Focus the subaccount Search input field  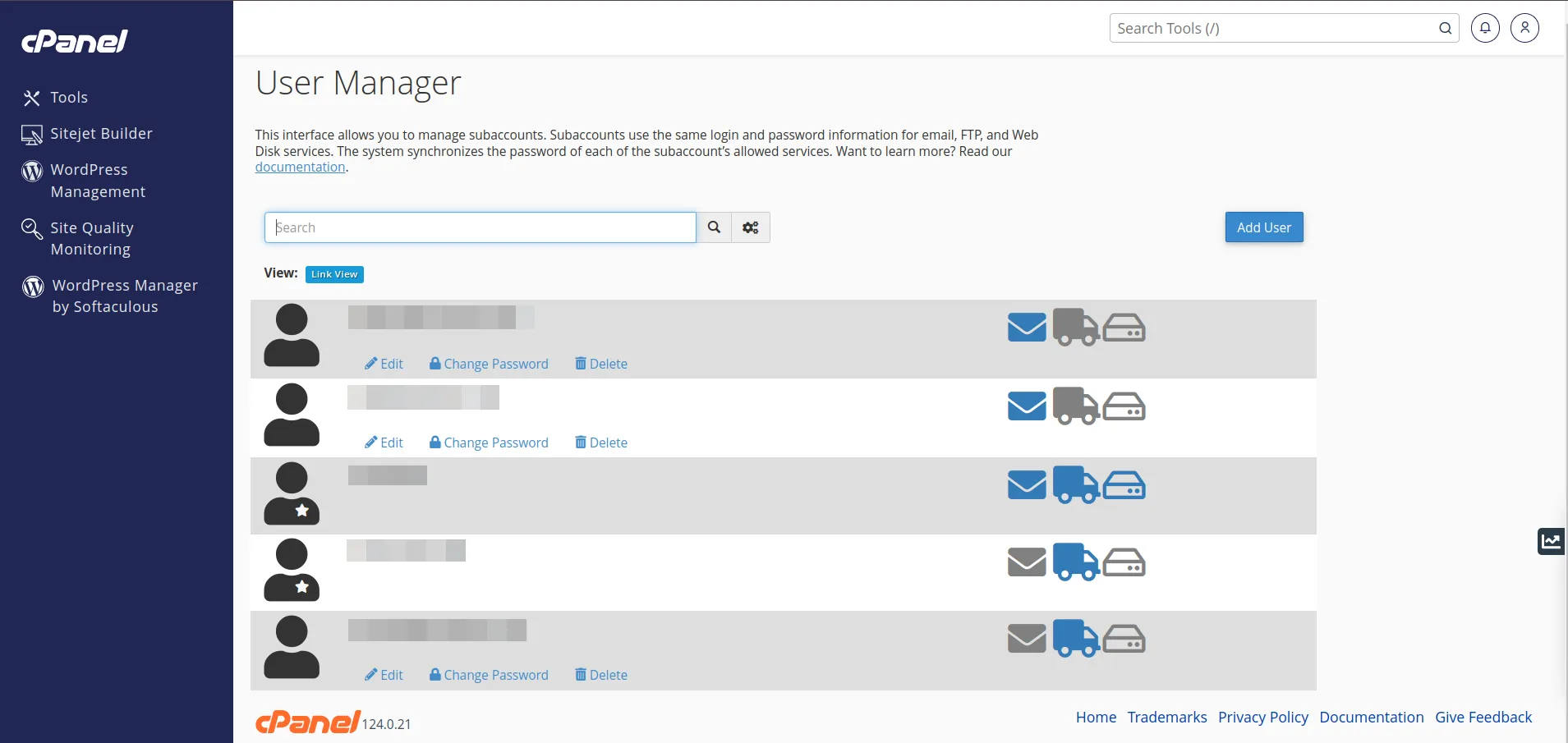(481, 227)
